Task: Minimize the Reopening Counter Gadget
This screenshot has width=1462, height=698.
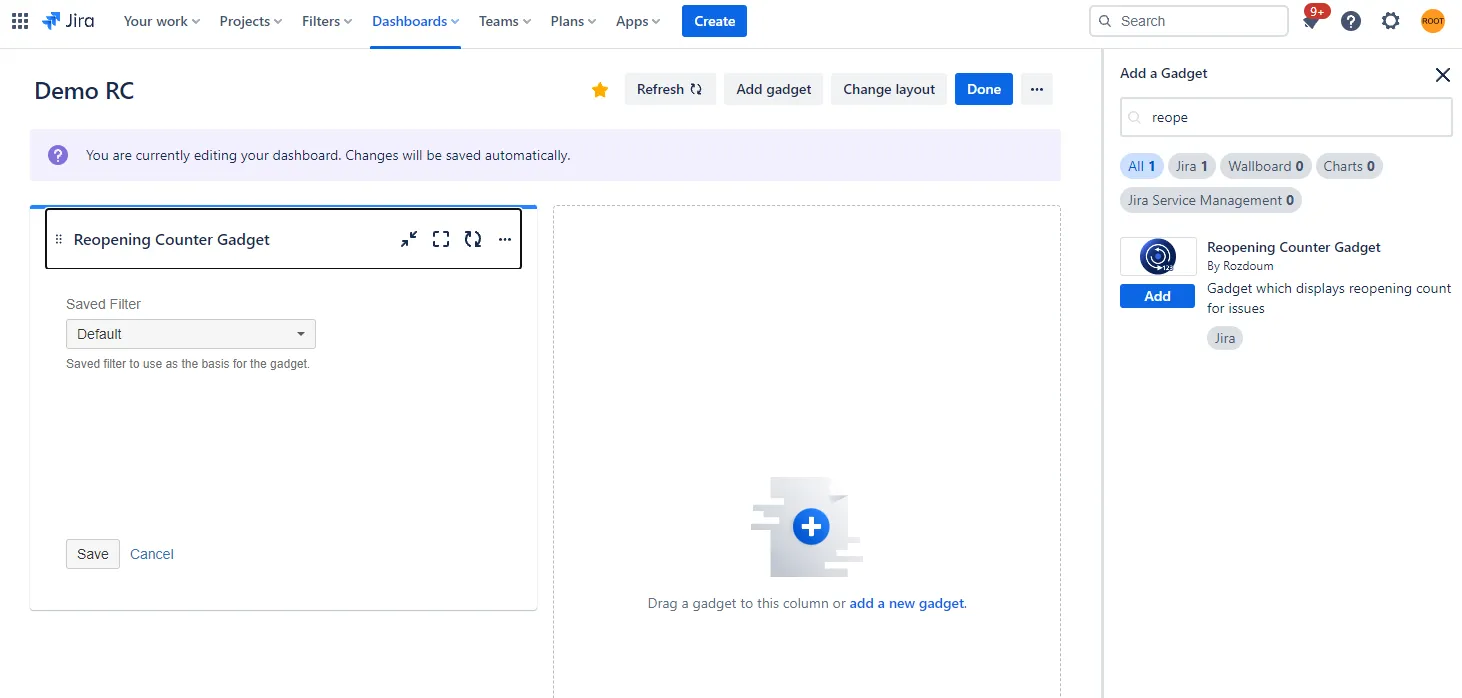Action: [409, 239]
